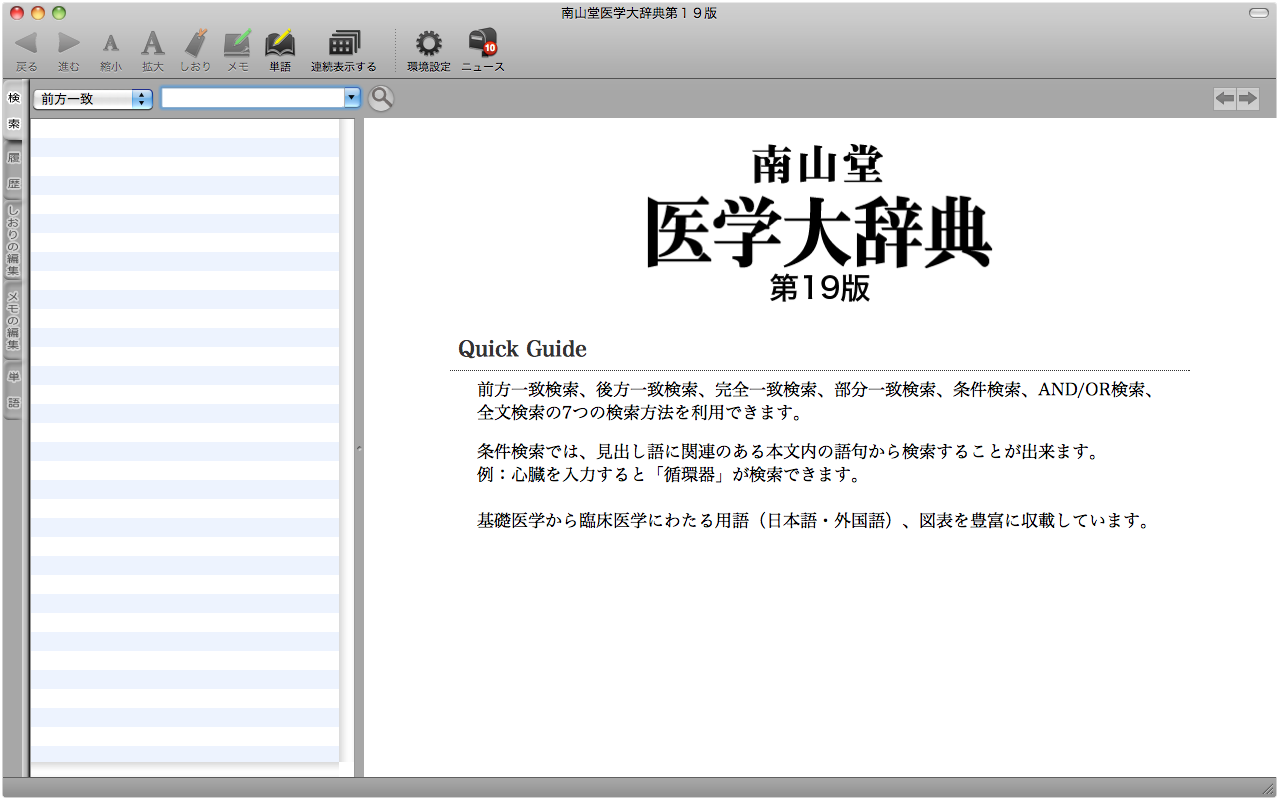Open the 単語 wordbook icon
Image resolution: width=1280 pixels, height=800 pixels.
pos(280,43)
